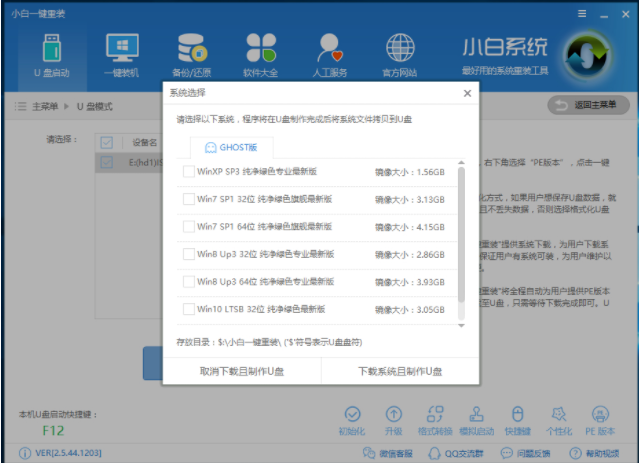
Task: Click the 人工服务 support icon
Action: coord(329,51)
